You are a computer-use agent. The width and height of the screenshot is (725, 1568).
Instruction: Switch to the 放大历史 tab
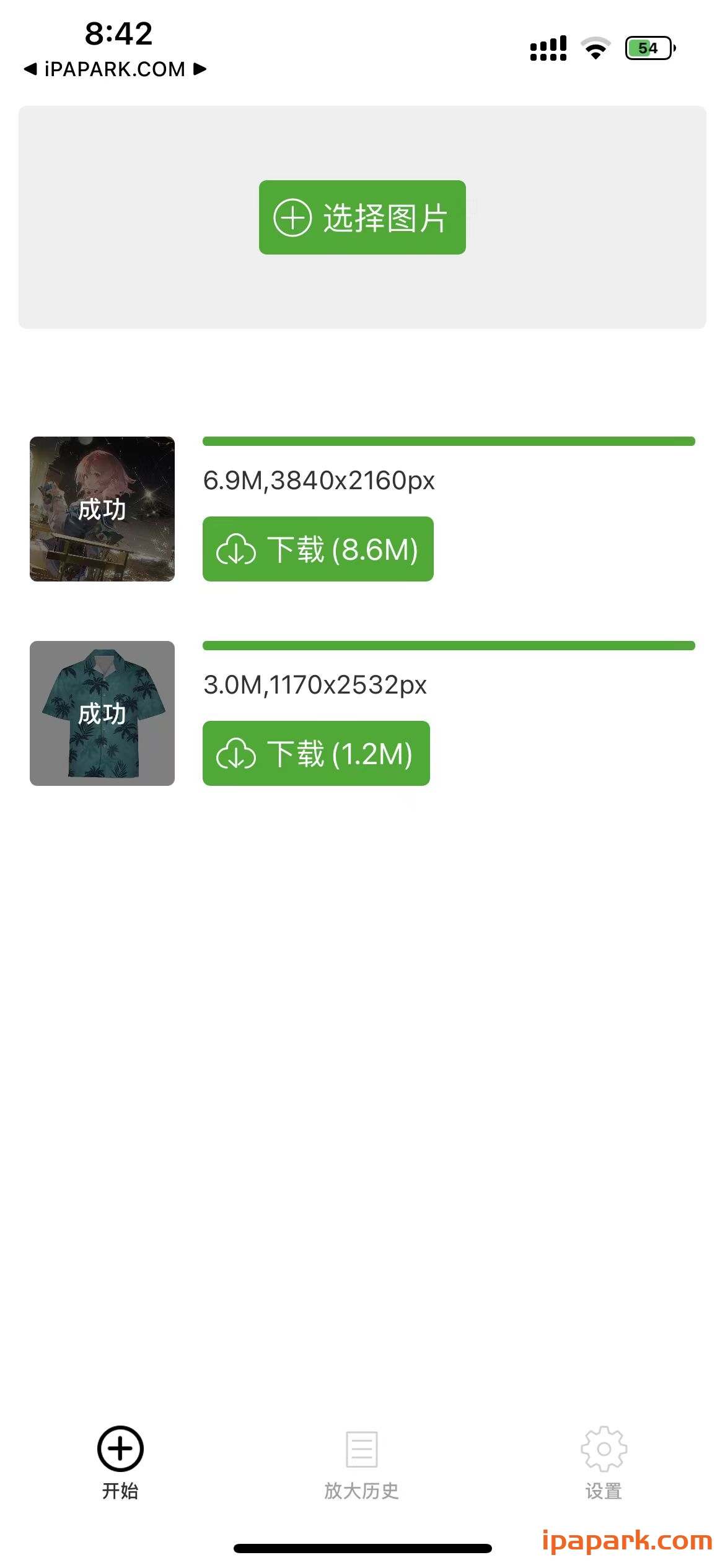click(x=362, y=1491)
